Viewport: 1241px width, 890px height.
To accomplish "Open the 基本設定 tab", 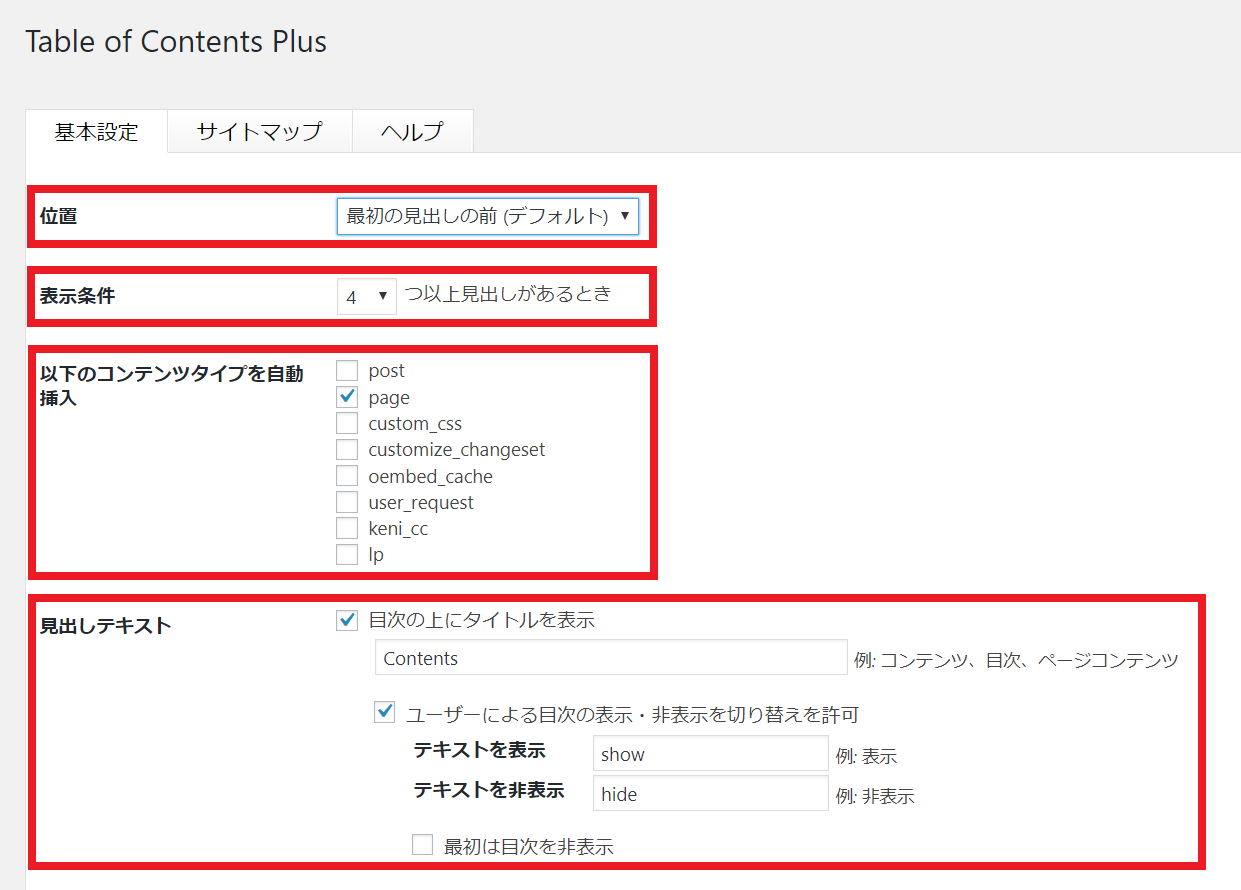I will [x=96, y=131].
